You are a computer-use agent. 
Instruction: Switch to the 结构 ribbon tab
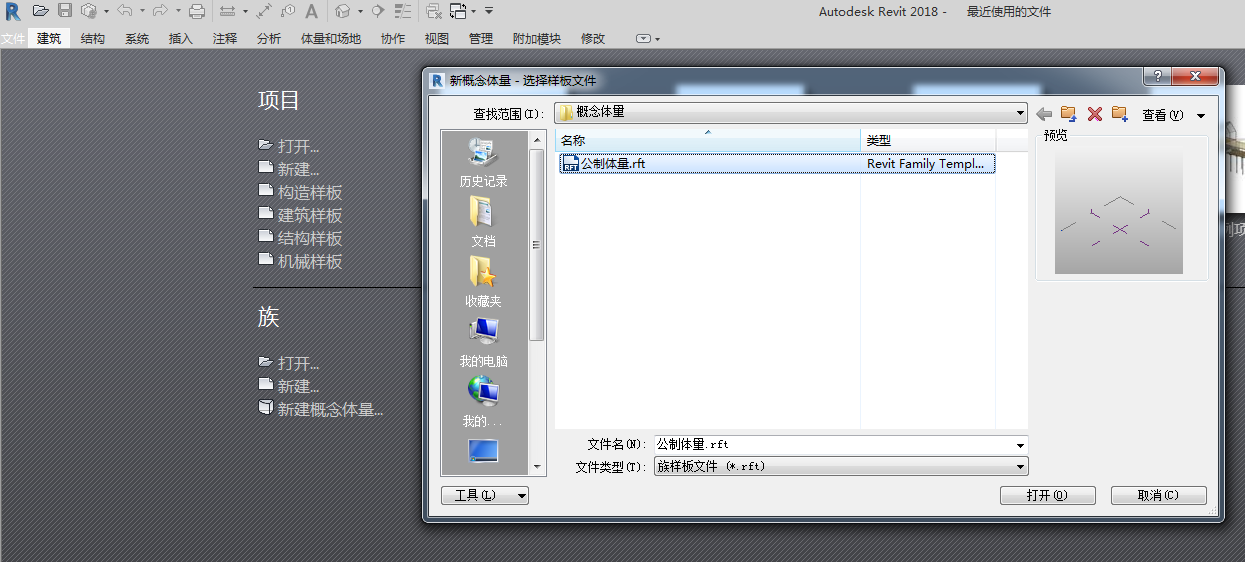[x=93, y=39]
